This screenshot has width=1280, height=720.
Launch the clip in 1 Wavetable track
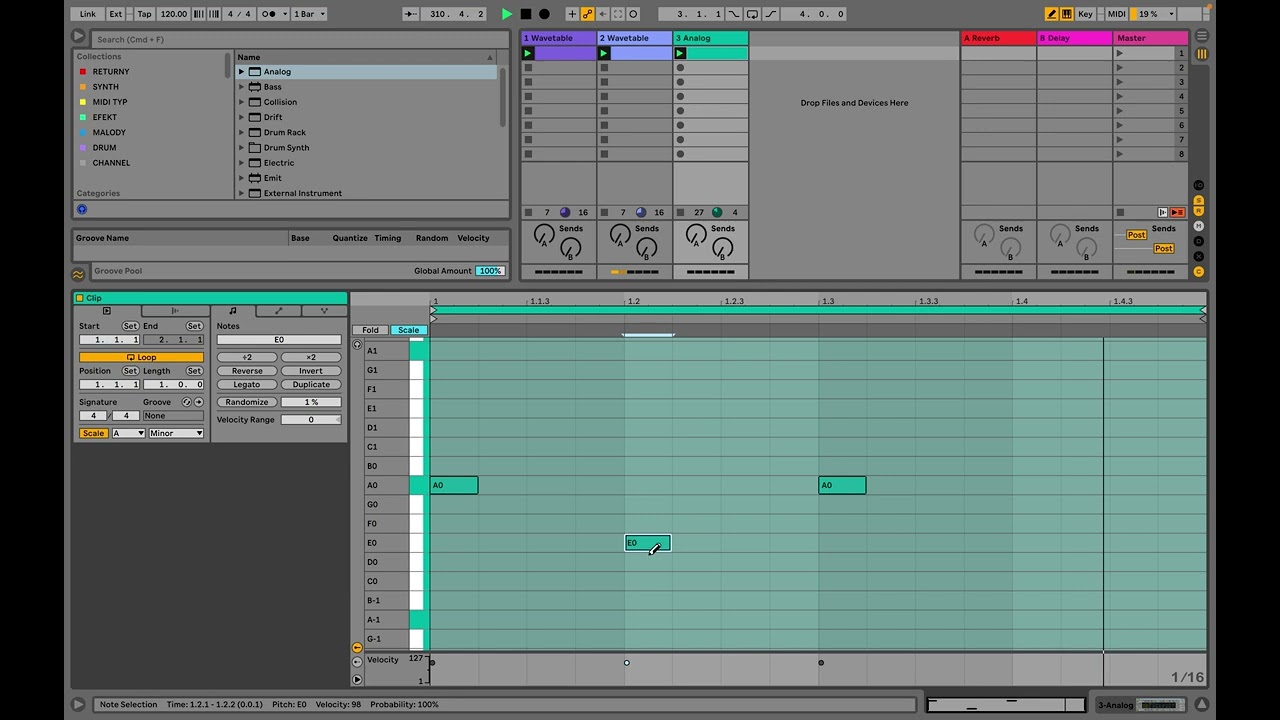528,53
